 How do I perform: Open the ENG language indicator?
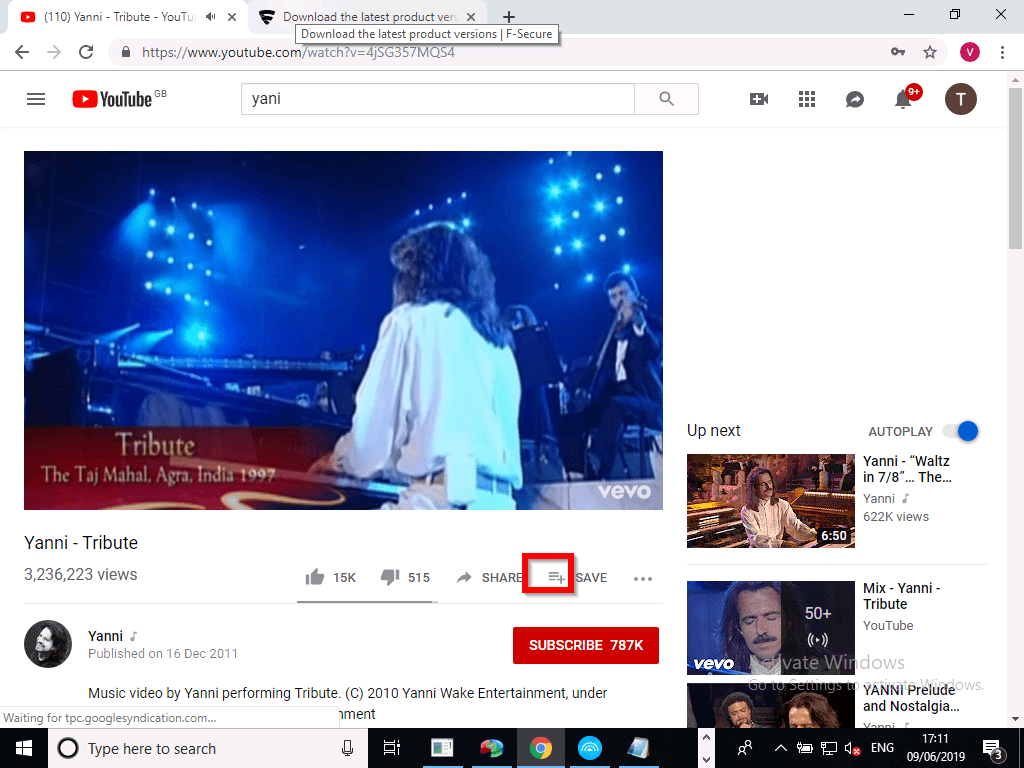click(x=882, y=748)
